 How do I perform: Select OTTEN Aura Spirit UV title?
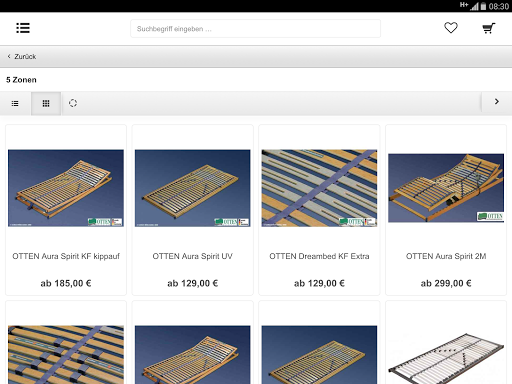192,256
